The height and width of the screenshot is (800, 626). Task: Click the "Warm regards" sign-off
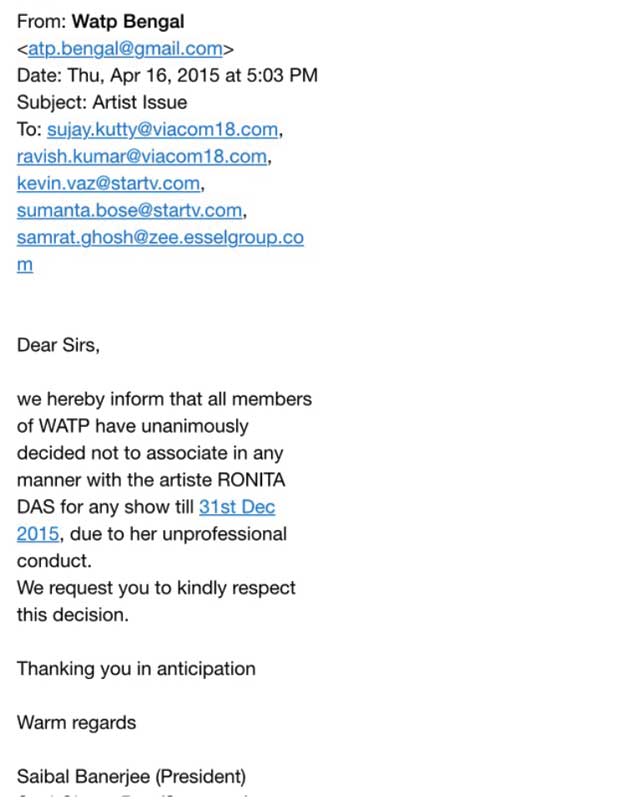pyautogui.click(x=76, y=722)
